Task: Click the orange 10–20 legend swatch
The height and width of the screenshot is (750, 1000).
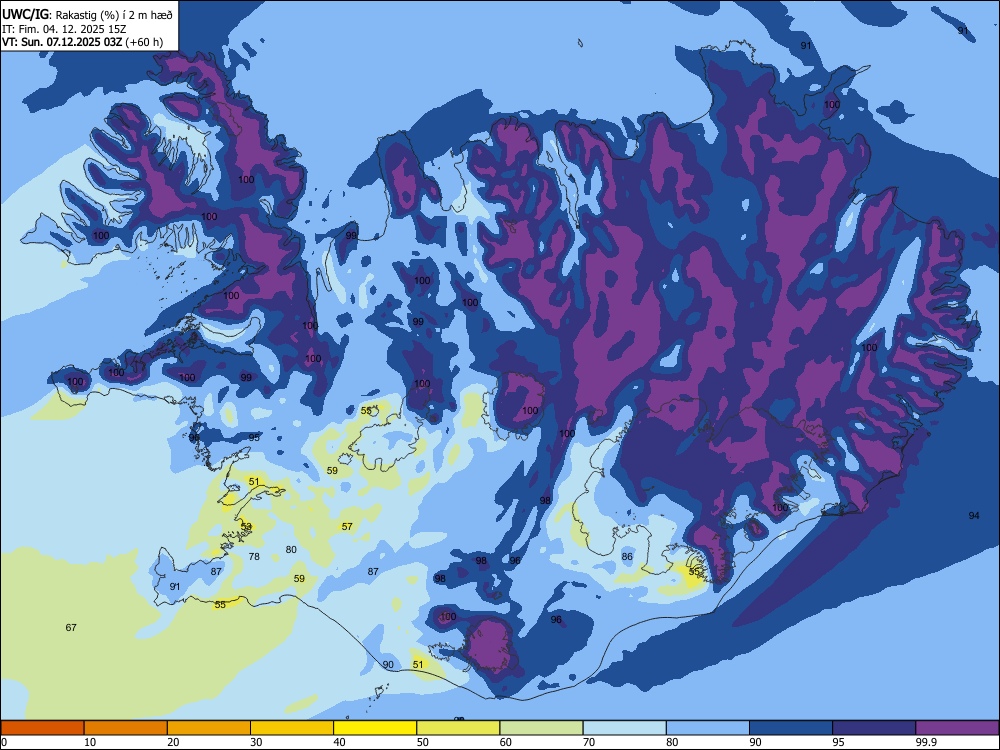Action: (x=126, y=728)
